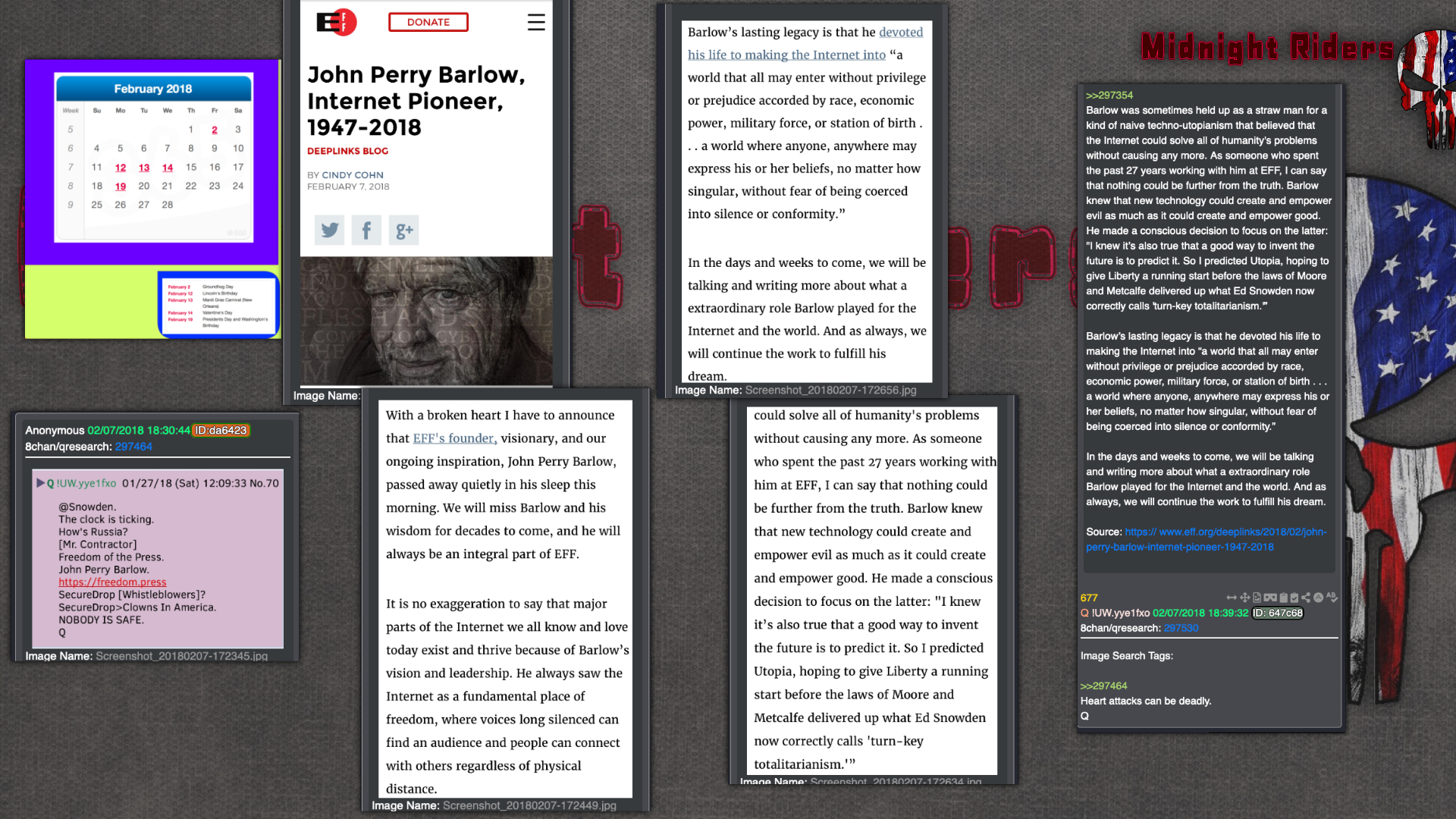Image resolution: width=1456 pixels, height=819 pixels.
Task: Click the 02/07/2018 18:39:32 timestamp
Action: 1200,613
